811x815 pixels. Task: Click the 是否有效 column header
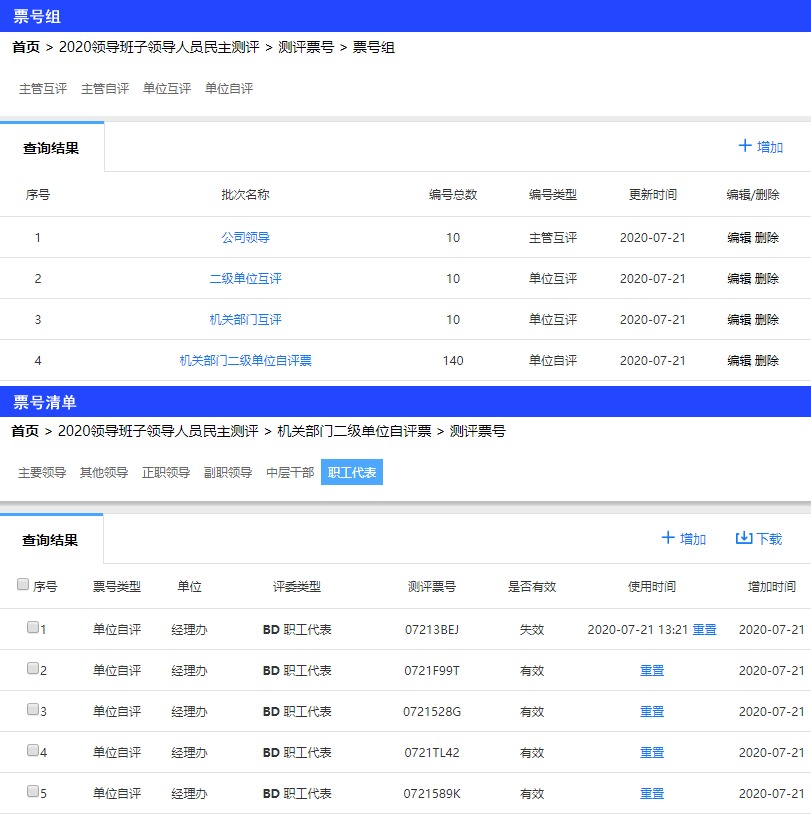coord(532,587)
